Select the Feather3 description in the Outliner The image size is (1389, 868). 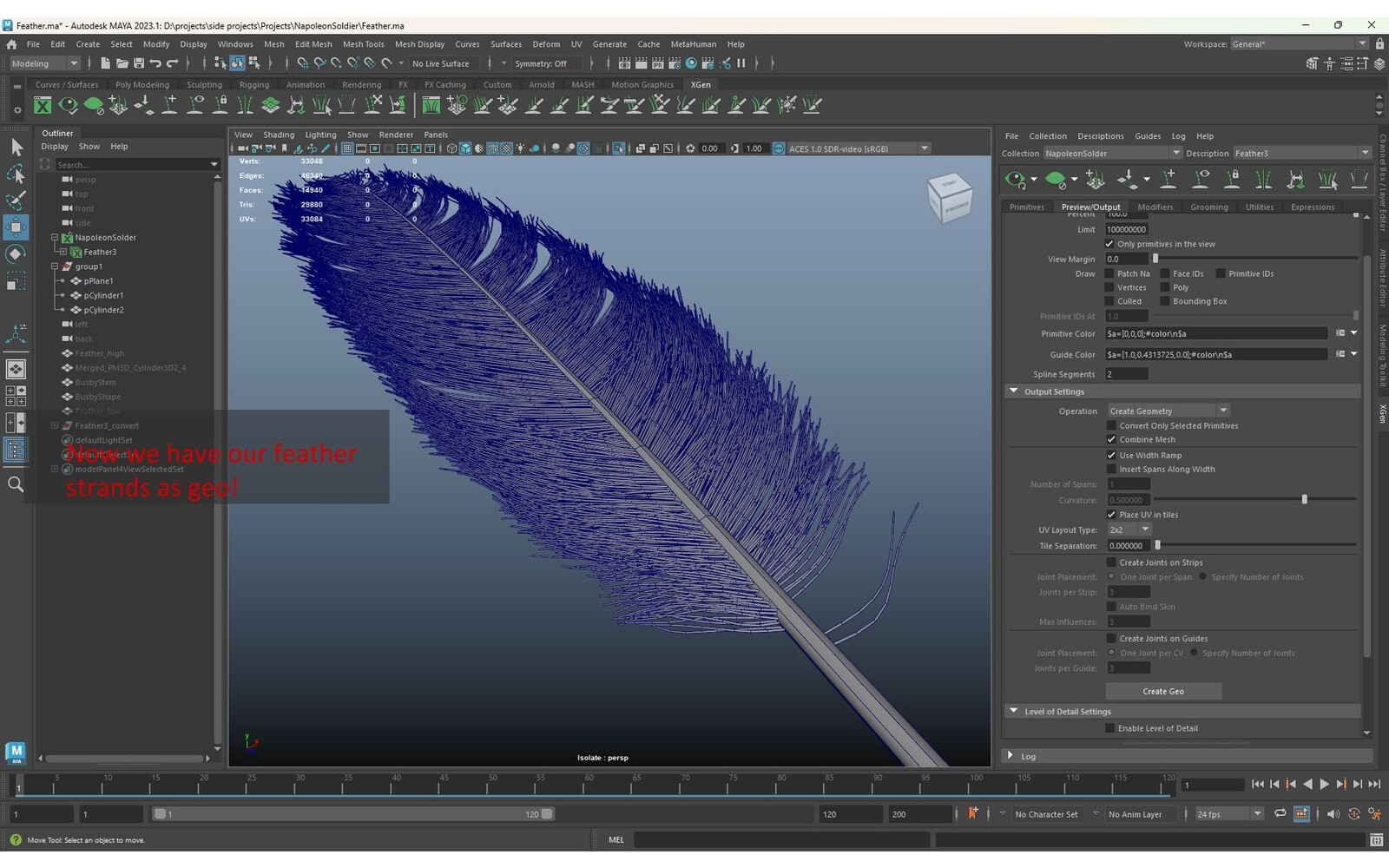100,252
